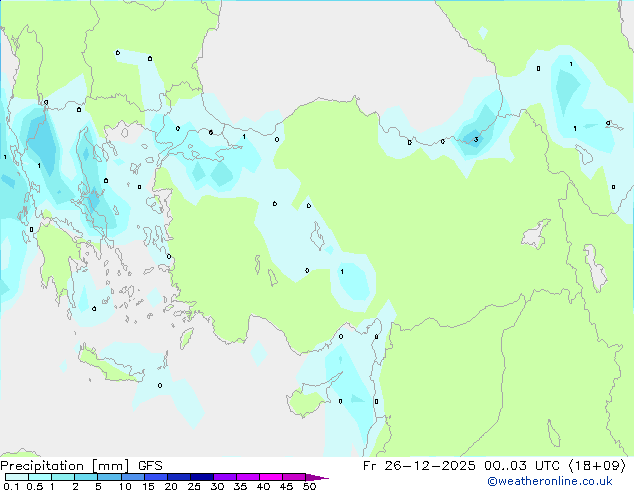Pick the legend swatch between 10 and 15
Image resolution: width=634 pixels, height=490 pixels.
coord(132,477)
